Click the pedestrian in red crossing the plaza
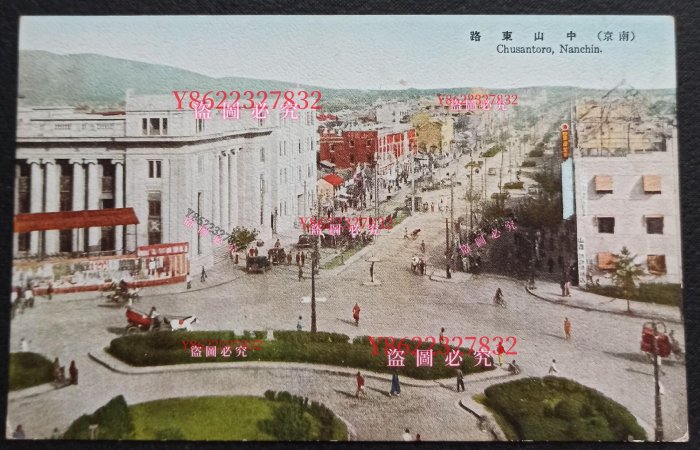 coord(356,313)
